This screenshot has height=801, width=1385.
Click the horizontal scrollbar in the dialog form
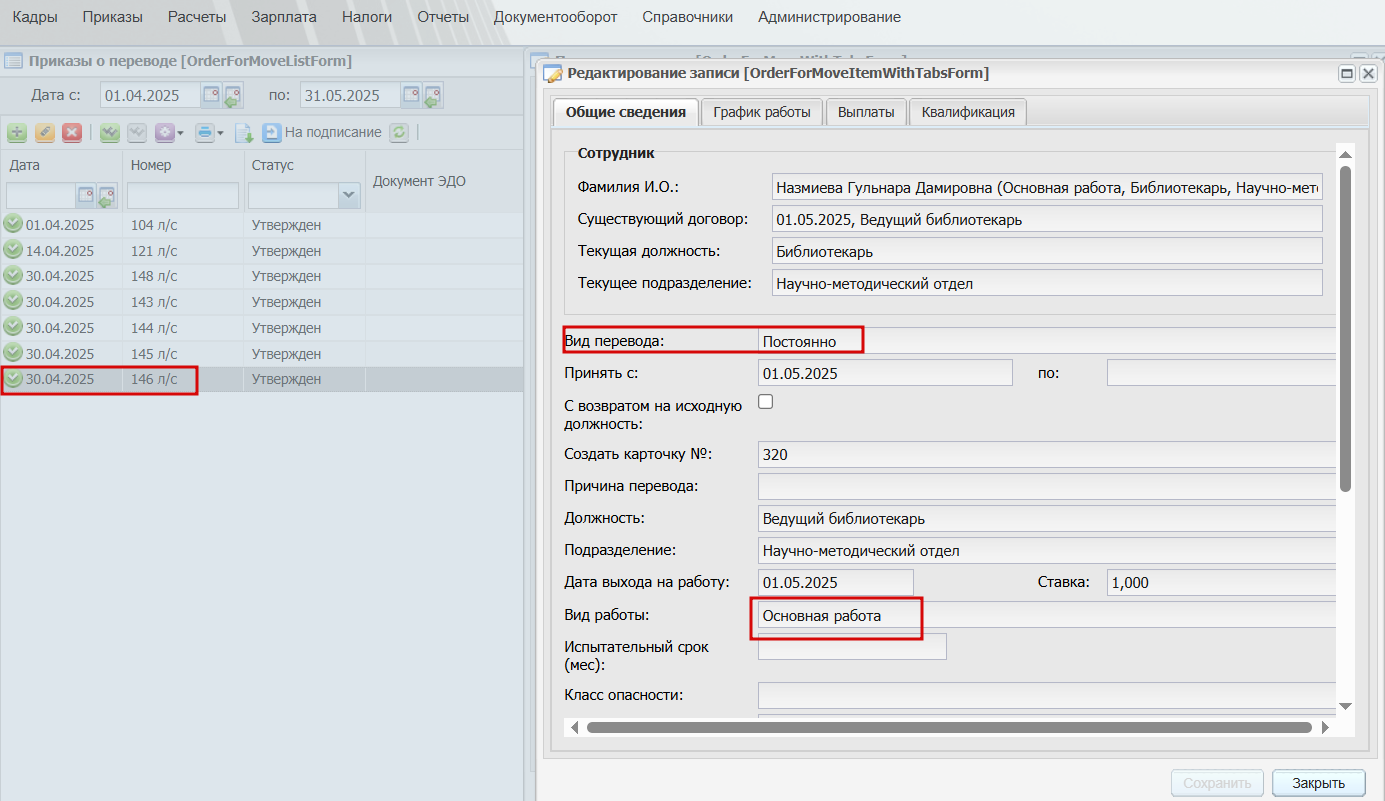coord(949,727)
